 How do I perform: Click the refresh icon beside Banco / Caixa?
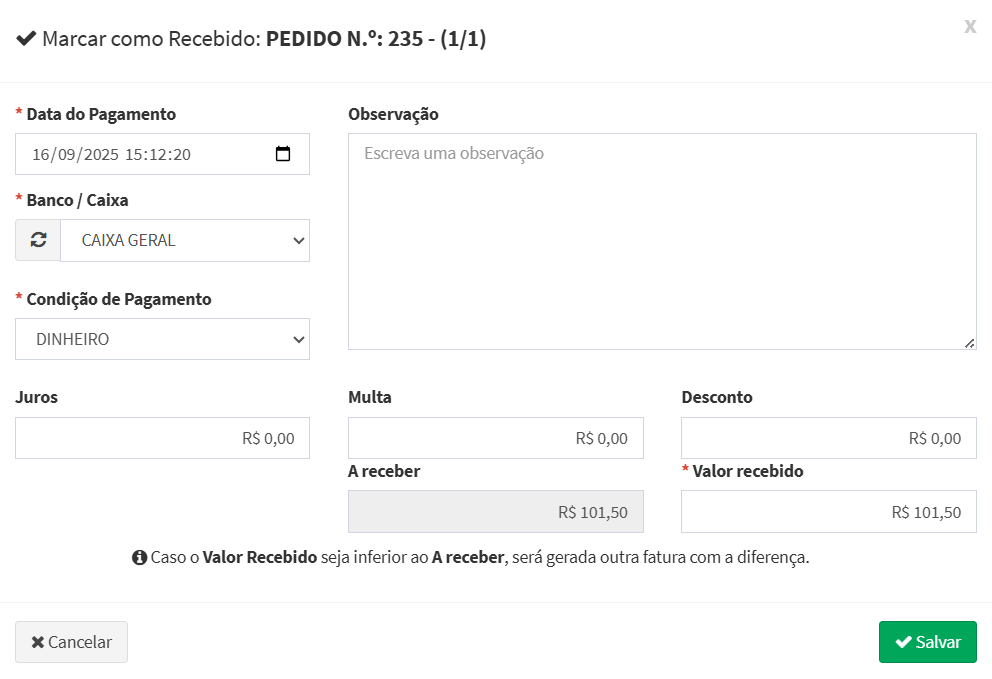click(x=38, y=240)
